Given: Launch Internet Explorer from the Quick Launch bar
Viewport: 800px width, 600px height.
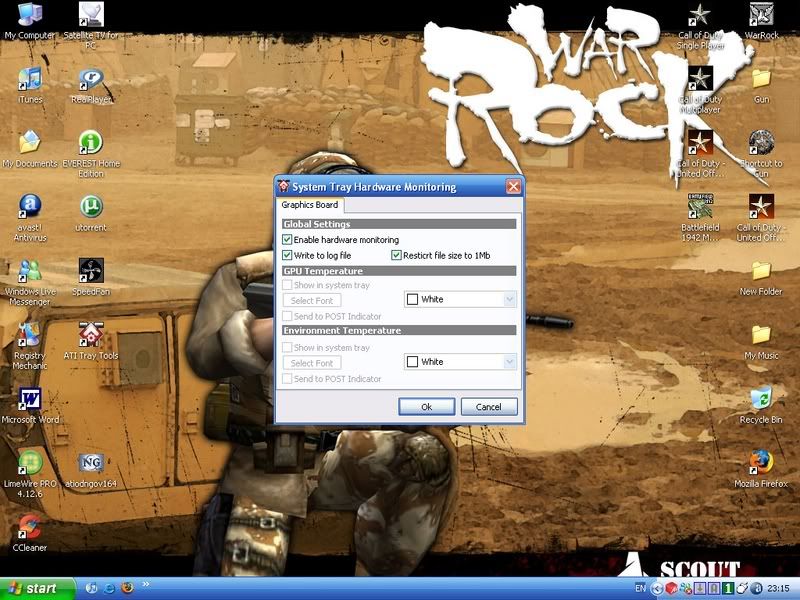Looking at the screenshot, I should point(109,588).
